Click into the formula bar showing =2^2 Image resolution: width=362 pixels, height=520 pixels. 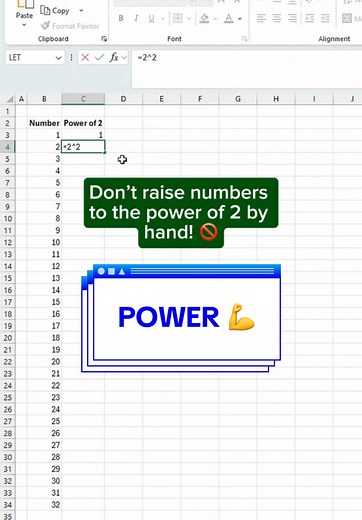pyautogui.click(x=247, y=69)
